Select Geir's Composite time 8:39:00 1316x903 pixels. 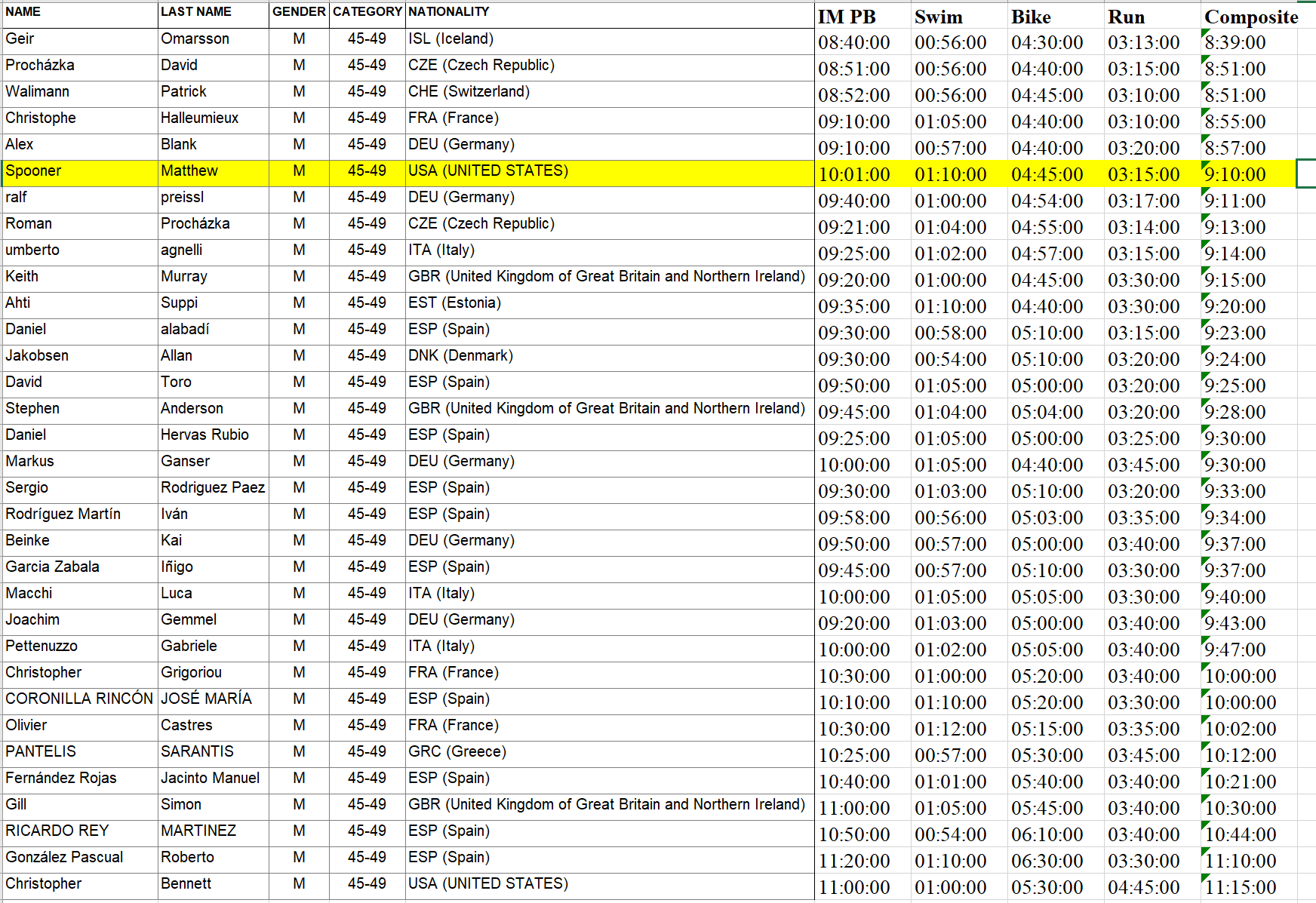(1250, 42)
